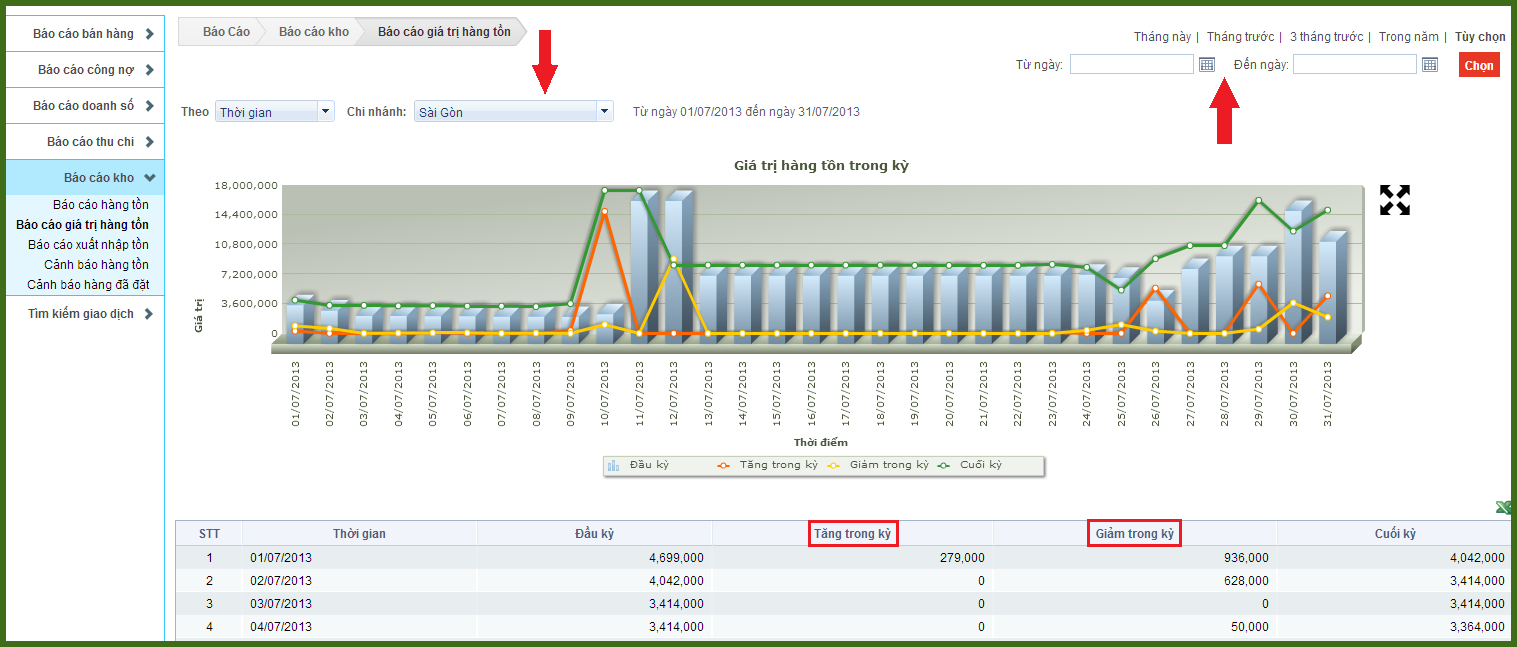This screenshot has width=1517, height=647.
Task: Sort by Tăng trong kỳ column header
Action: coord(852,533)
